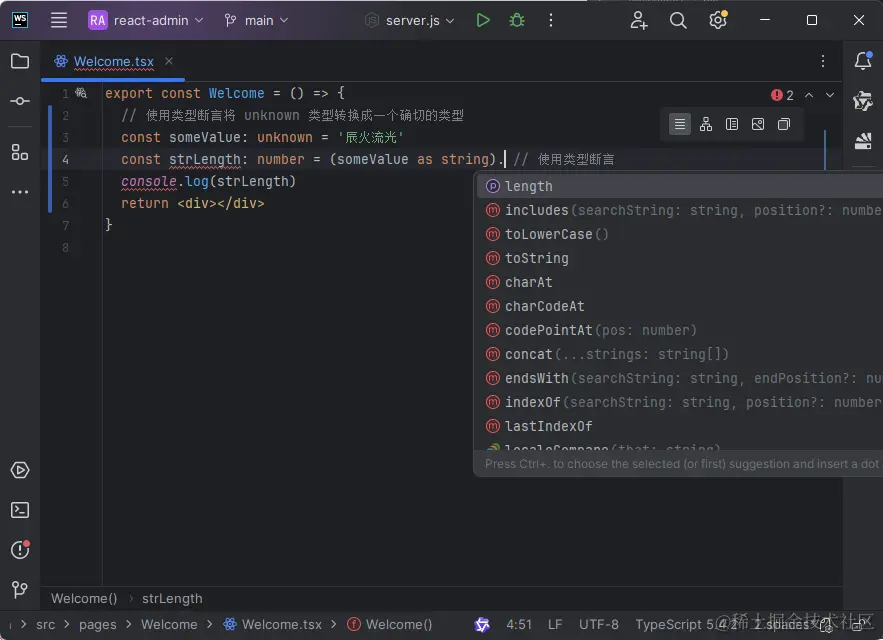Select the toString completion suggestion
The width and height of the screenshot is (883, 640).
[680, 258]
